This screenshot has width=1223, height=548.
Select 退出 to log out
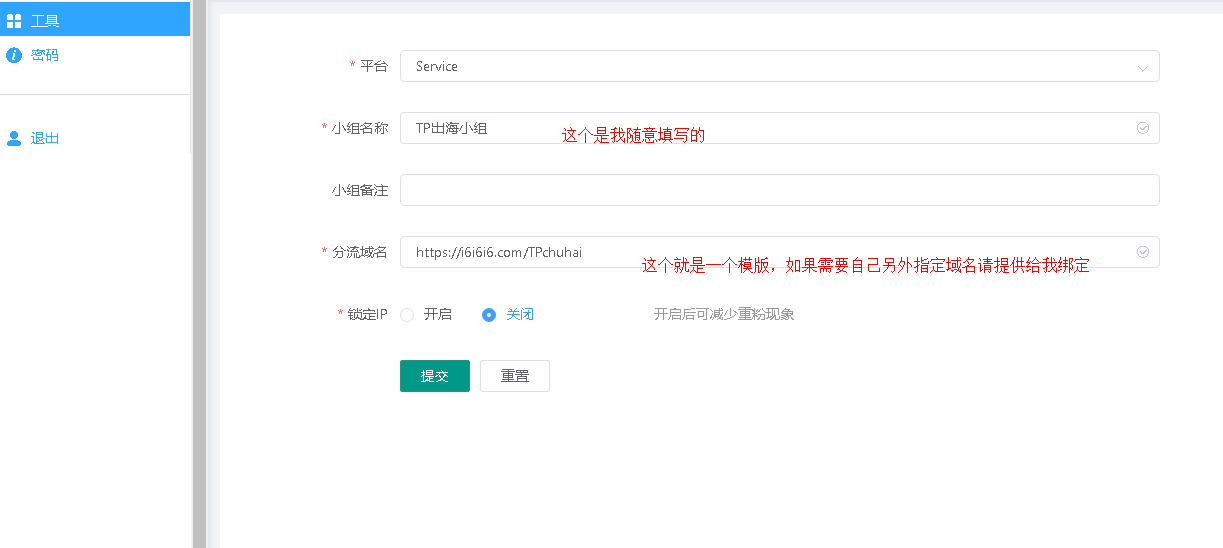[x=95, y=138]
